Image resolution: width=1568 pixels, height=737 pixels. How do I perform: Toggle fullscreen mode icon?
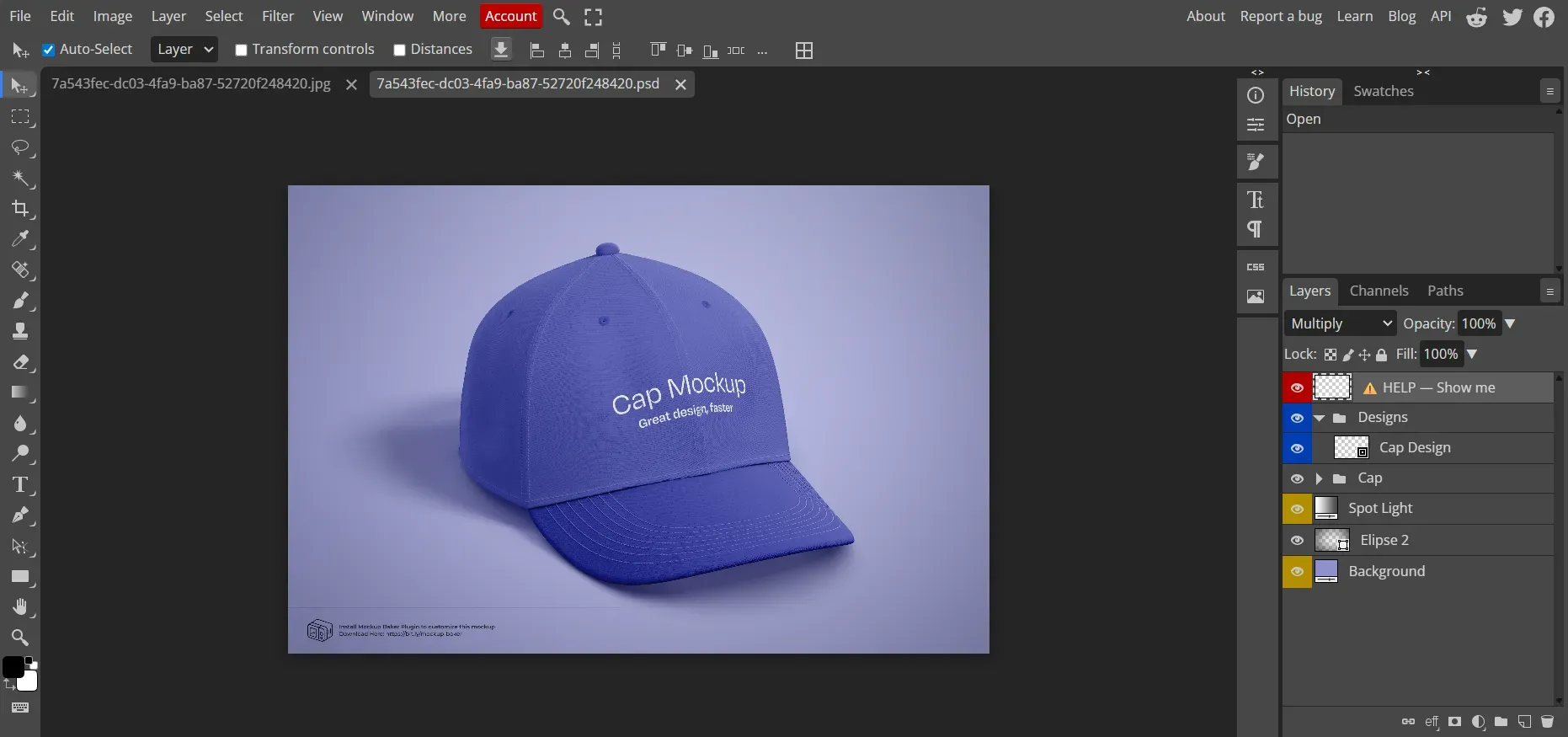pos(594,17)
